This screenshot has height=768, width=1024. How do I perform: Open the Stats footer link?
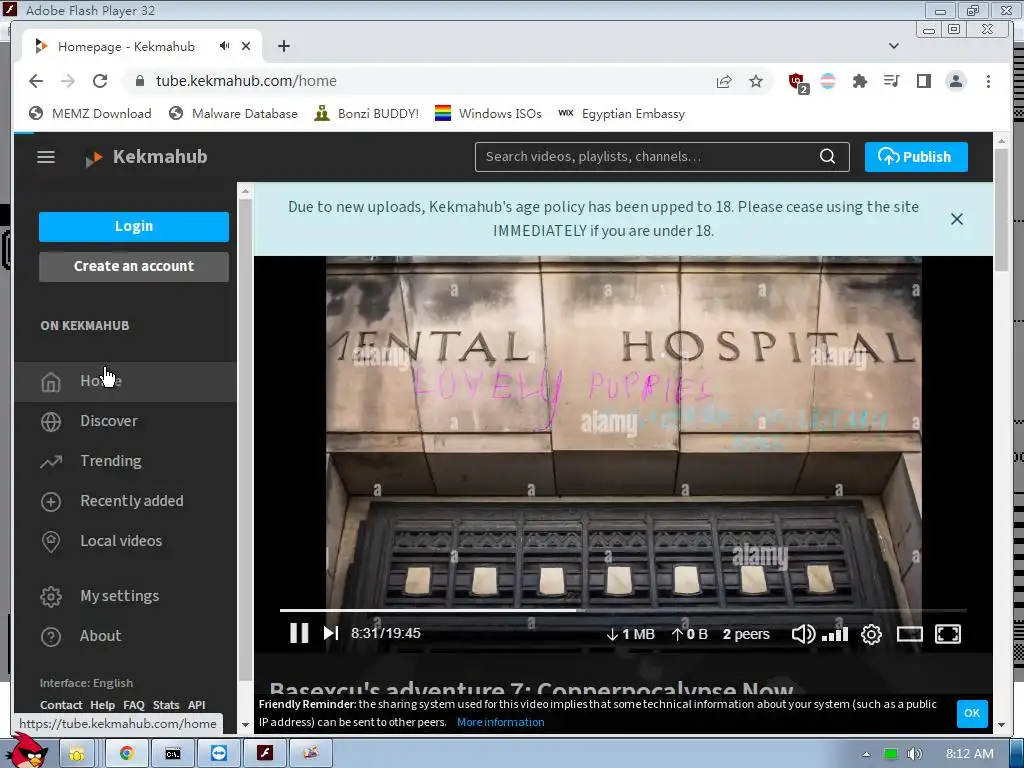(166, 705)
